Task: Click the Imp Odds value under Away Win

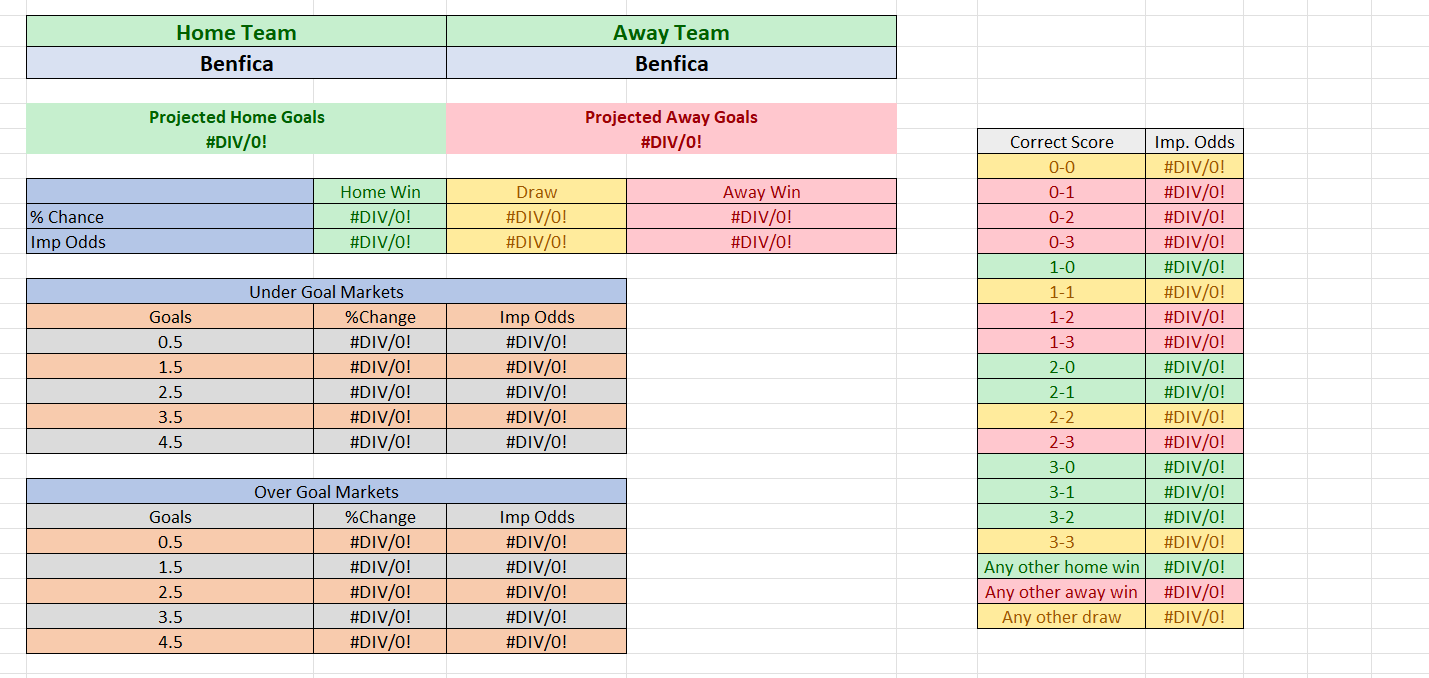Action: tap(761, 242)
